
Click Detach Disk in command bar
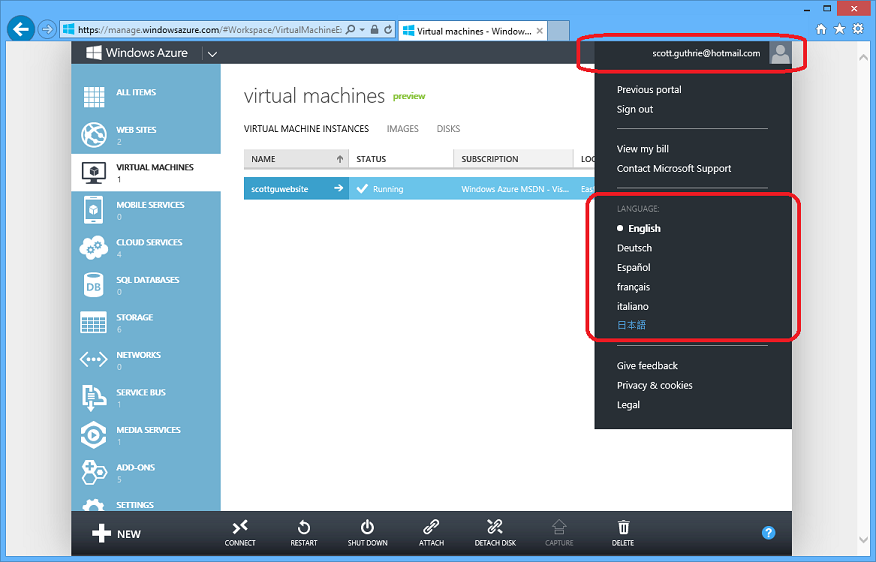click(495, 533)
